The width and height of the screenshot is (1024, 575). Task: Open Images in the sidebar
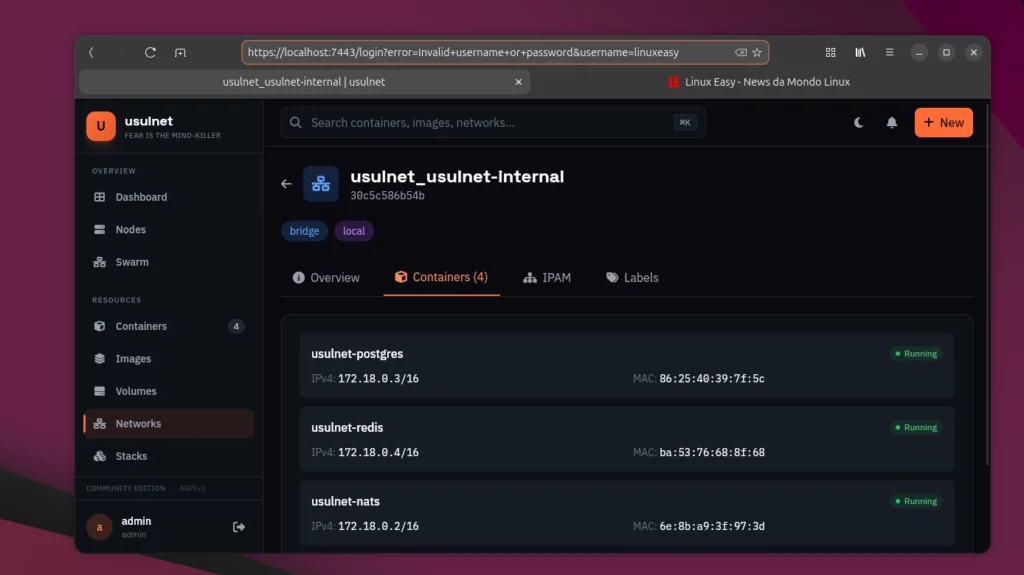(x=168, y=359)
